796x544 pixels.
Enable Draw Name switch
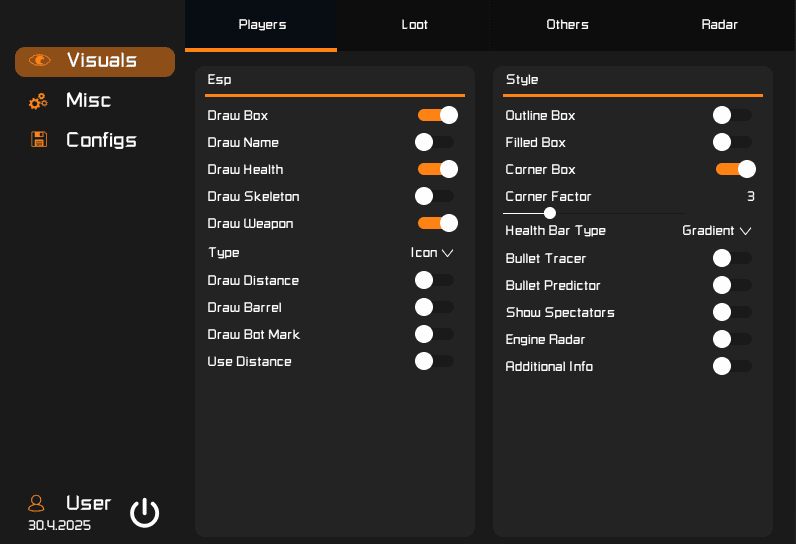point(435,142)
